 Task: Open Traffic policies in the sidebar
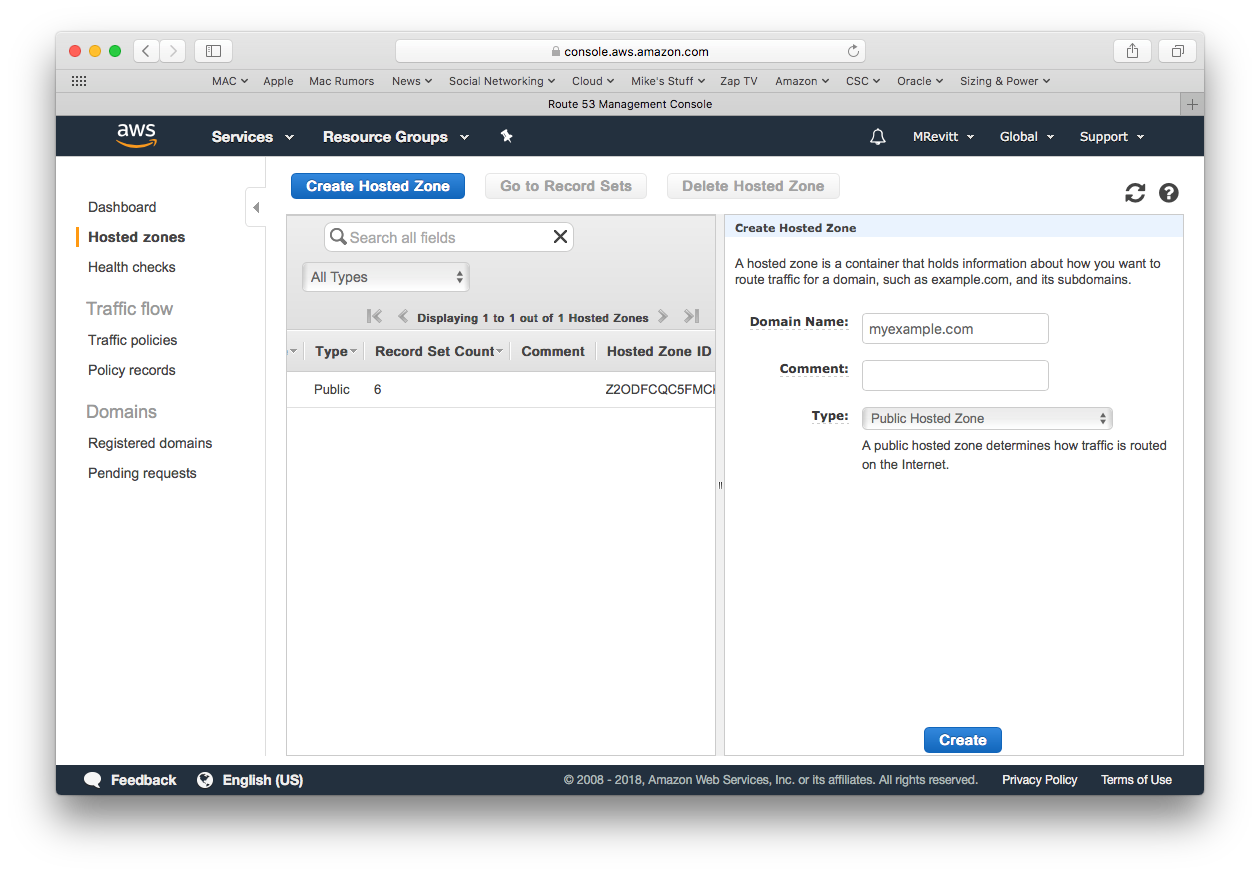tap(133, 340)
